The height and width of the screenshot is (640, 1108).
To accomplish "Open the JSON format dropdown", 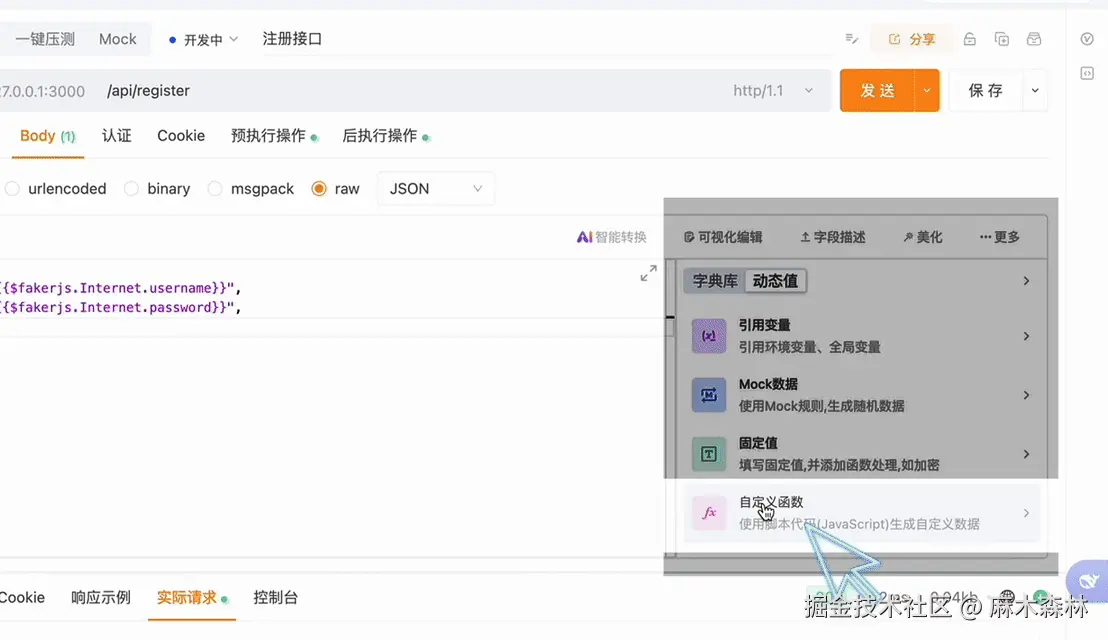I will (435, 189).
